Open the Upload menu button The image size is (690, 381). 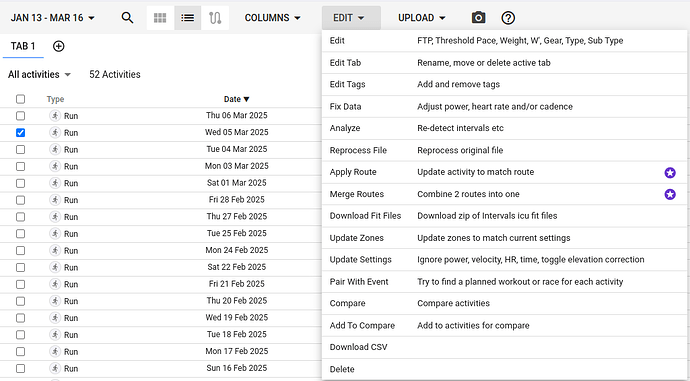click(422, 18)
